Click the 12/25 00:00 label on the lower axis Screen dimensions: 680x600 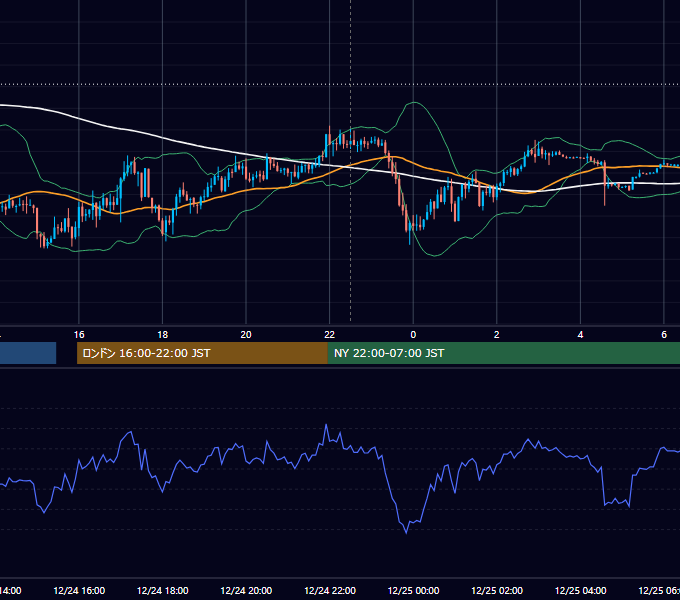413,590
